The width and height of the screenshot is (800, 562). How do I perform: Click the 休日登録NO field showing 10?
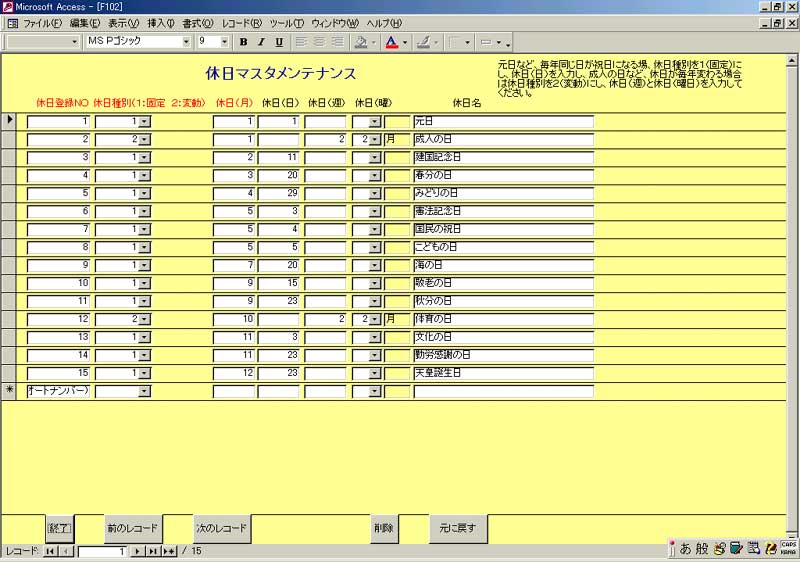coord(58,283)
